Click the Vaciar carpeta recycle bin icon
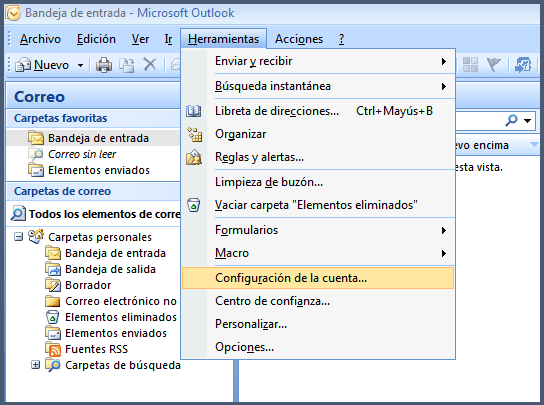Screen dimensions: 544x405 [x=194, y=205]
